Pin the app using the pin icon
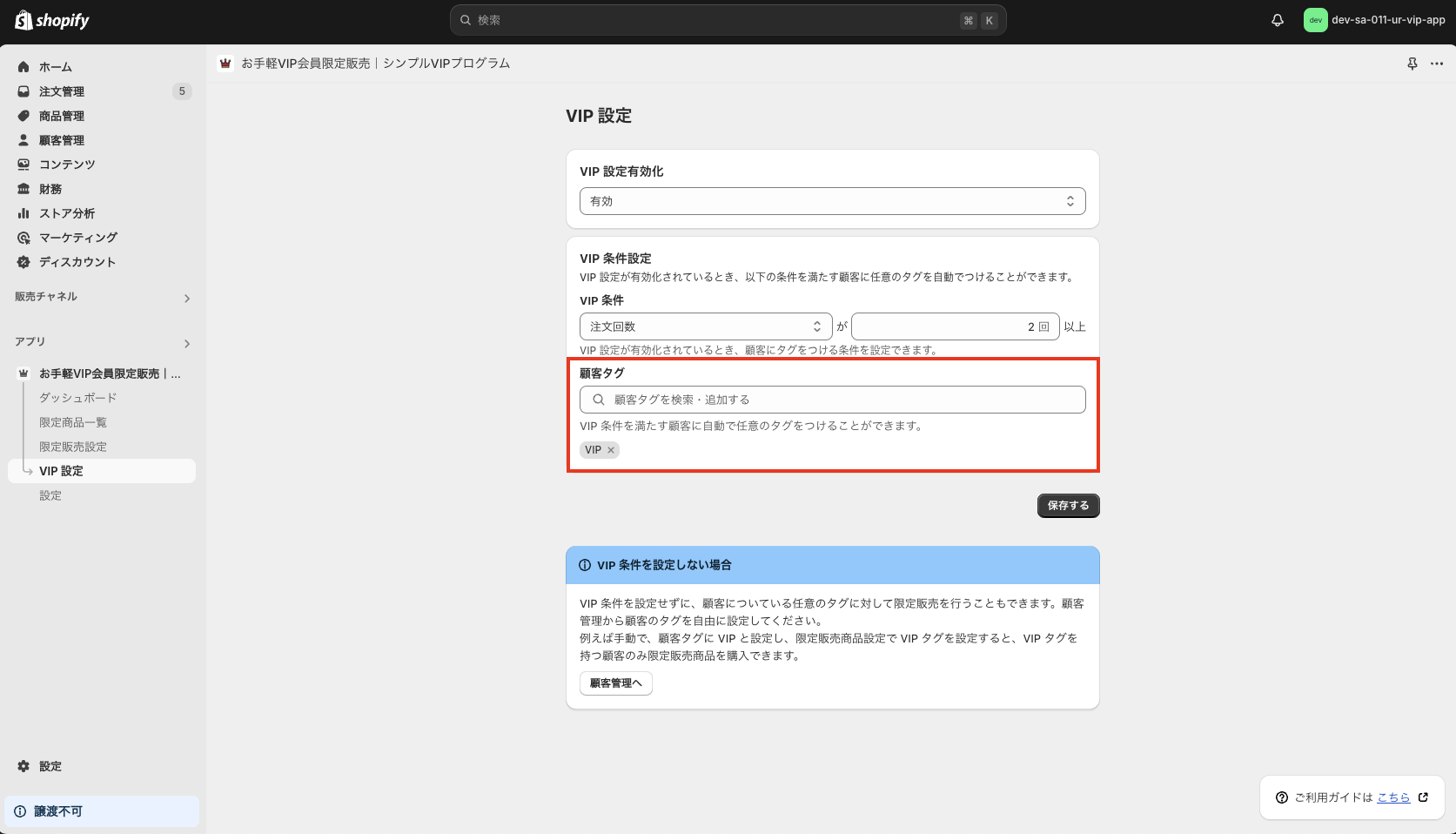This screenshot has width=1456, height=834. click(x=1412, y=63)
